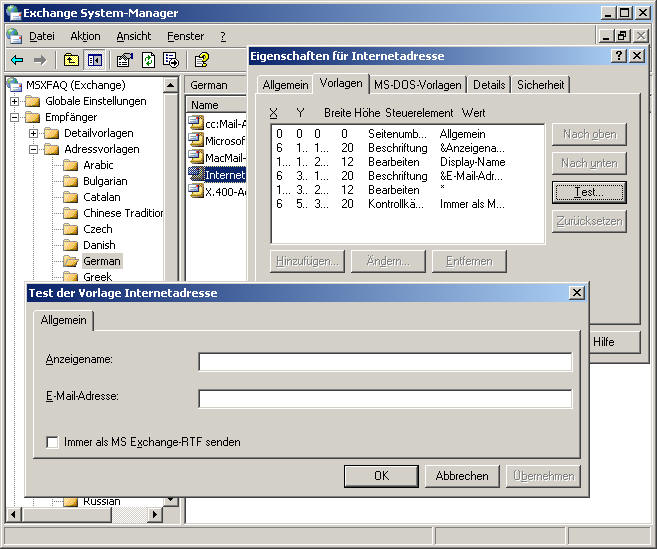The height and width of the screenshot is (549, 657).
Task: Click the MMC document icon left of Datei
Action: click(14, 36)
